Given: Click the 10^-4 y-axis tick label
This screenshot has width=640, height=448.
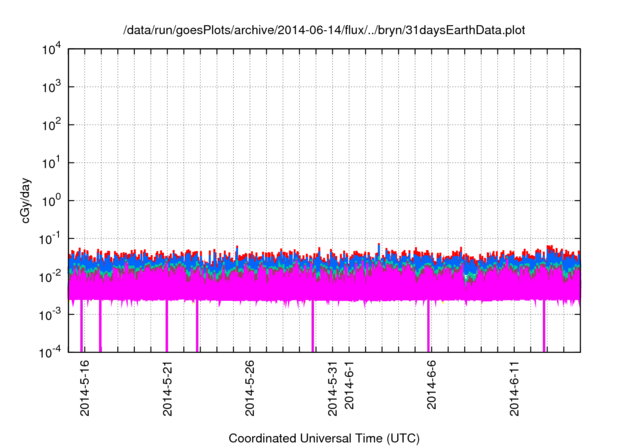Looking at the screenshot, I should click(x=50, y=352).
